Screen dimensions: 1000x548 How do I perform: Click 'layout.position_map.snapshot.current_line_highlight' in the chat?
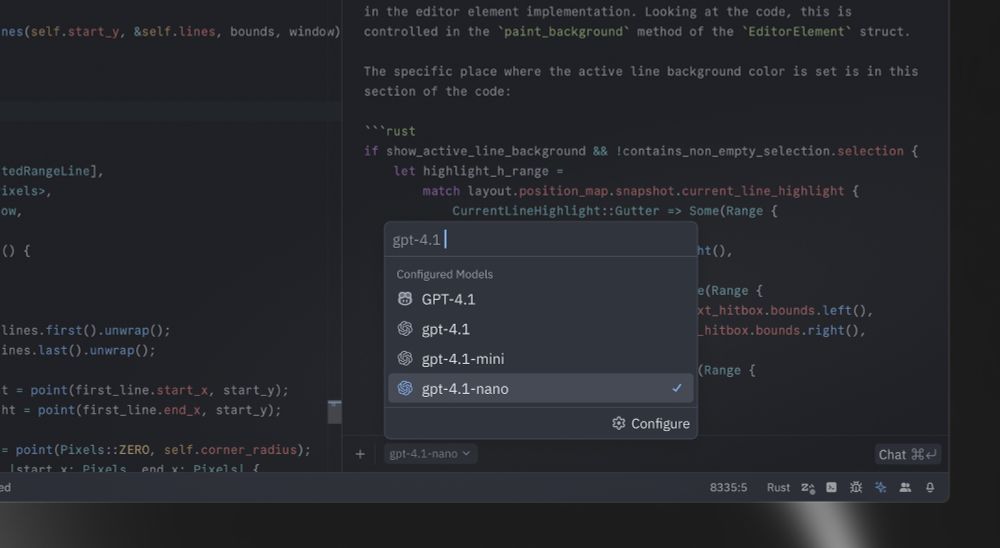[656, 191]
